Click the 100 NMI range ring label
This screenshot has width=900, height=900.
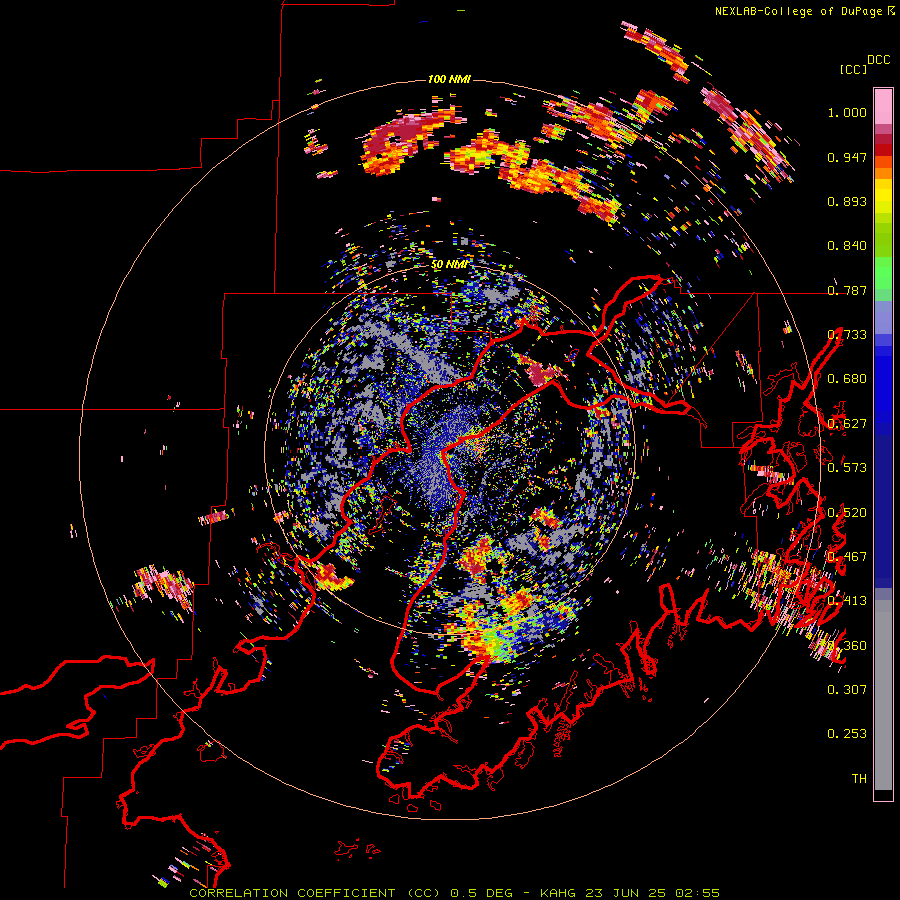coord(448,79)
